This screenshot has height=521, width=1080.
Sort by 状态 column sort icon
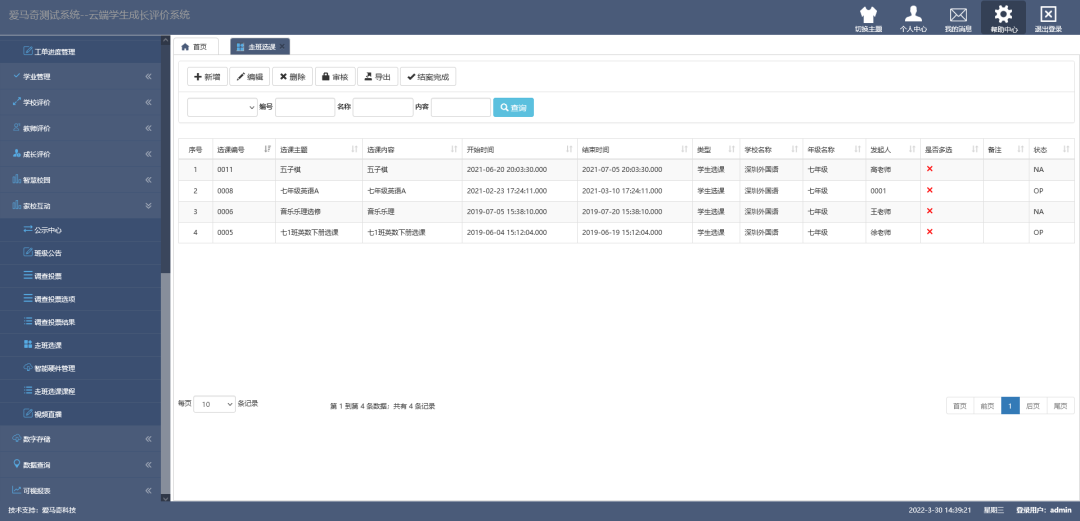coord(1066,150)
